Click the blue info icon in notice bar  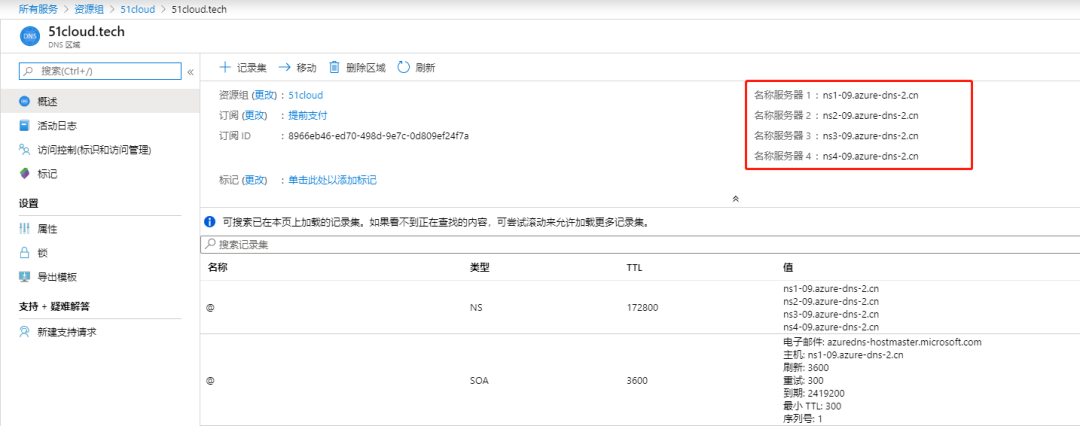(210, 222)
